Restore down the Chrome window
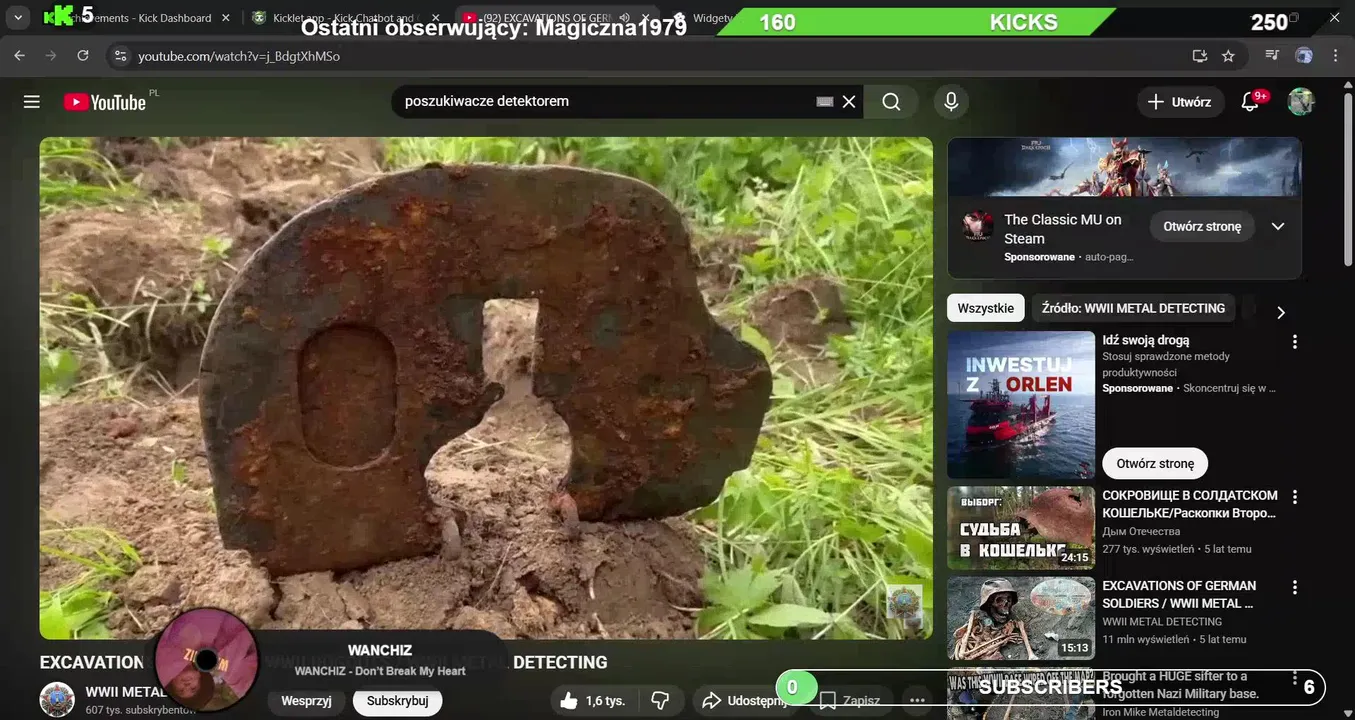Viewport: 1355px width, 720px height. [x=1294, y=18]
